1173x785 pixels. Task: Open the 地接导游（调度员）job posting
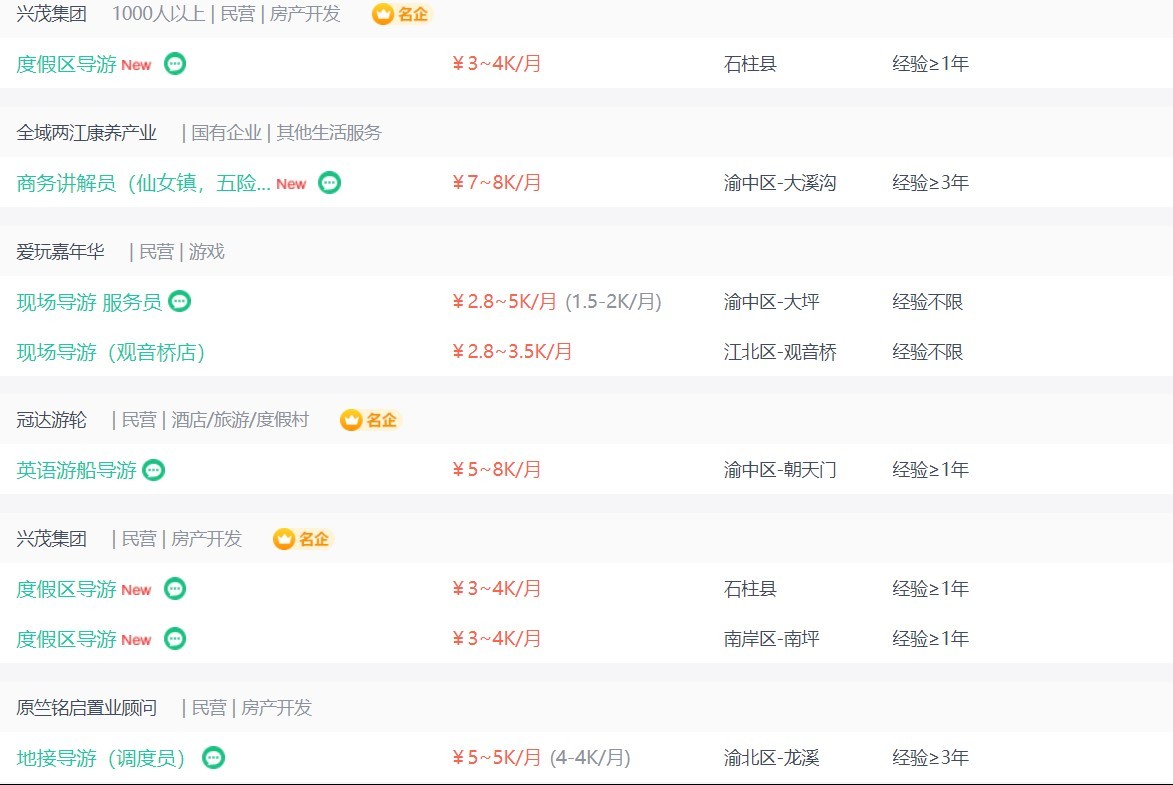pos(101,757)
